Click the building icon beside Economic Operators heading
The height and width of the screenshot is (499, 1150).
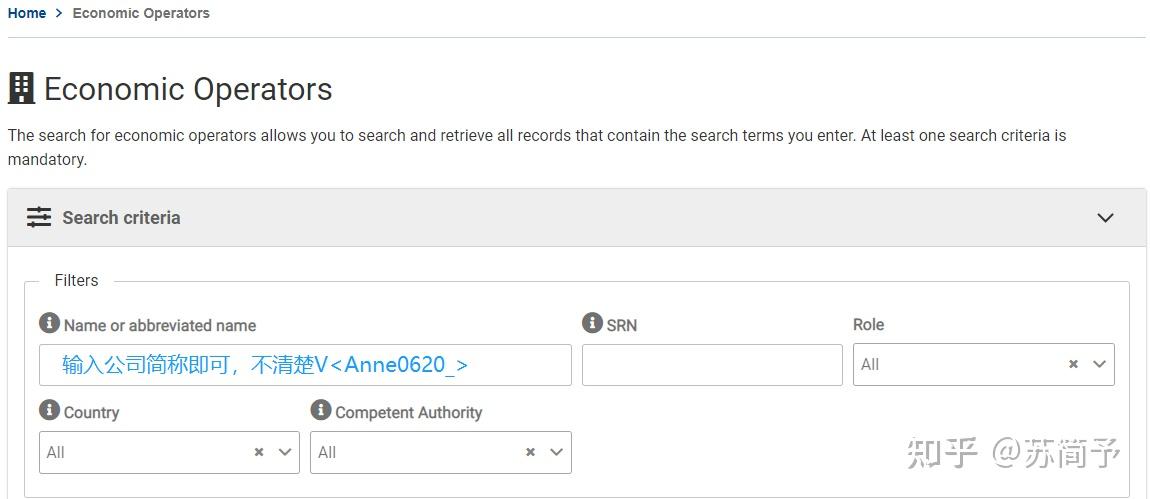tap(21, 89)
